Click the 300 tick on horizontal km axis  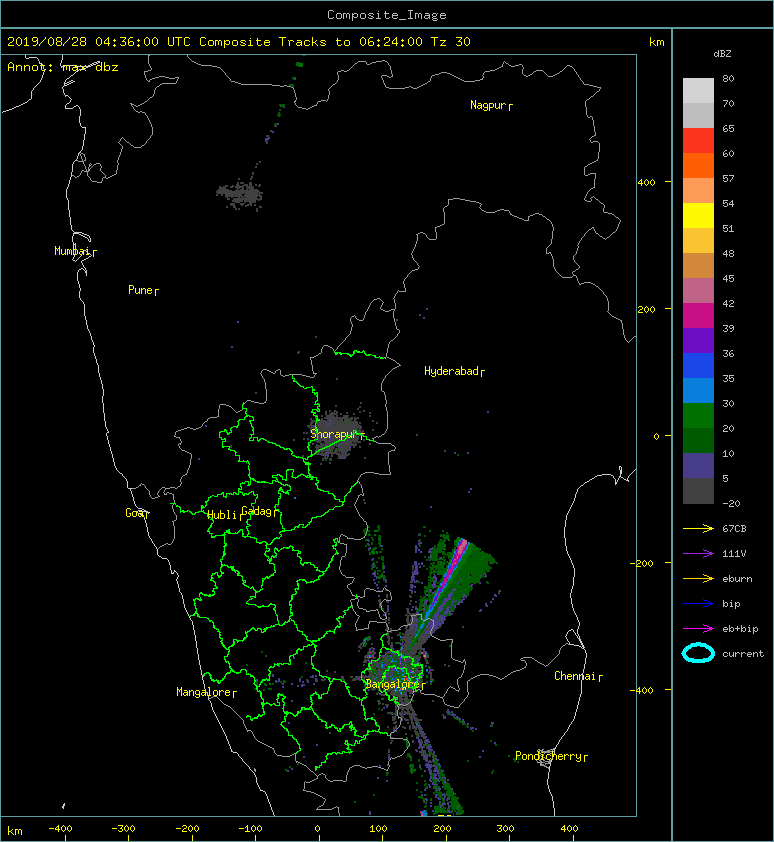click(505, 829)
